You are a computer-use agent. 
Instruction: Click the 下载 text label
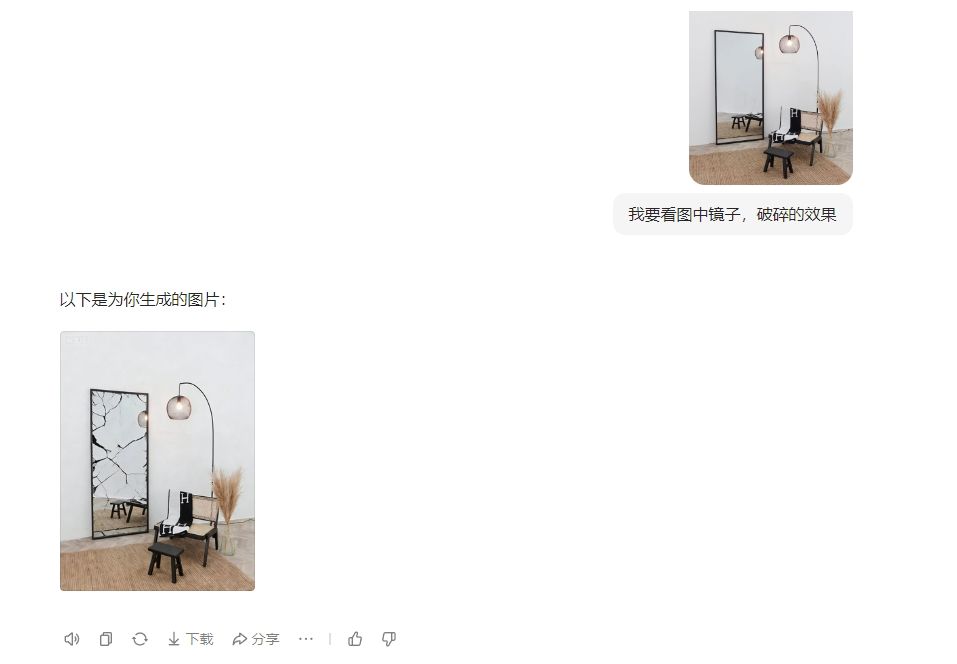[x=200, y=639]
